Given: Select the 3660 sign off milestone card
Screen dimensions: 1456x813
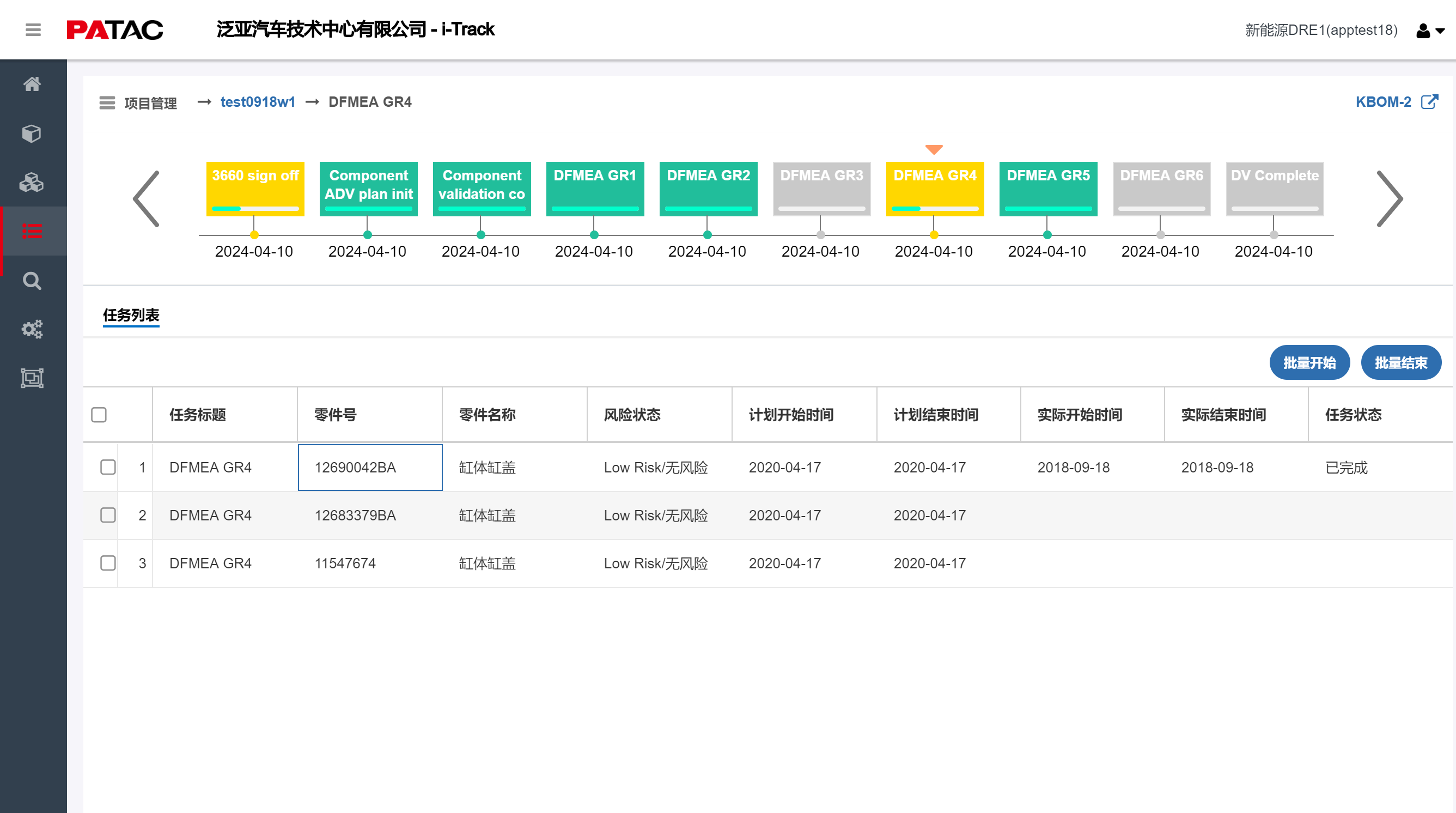Looking at the screenshot, I should coord(255,189).
